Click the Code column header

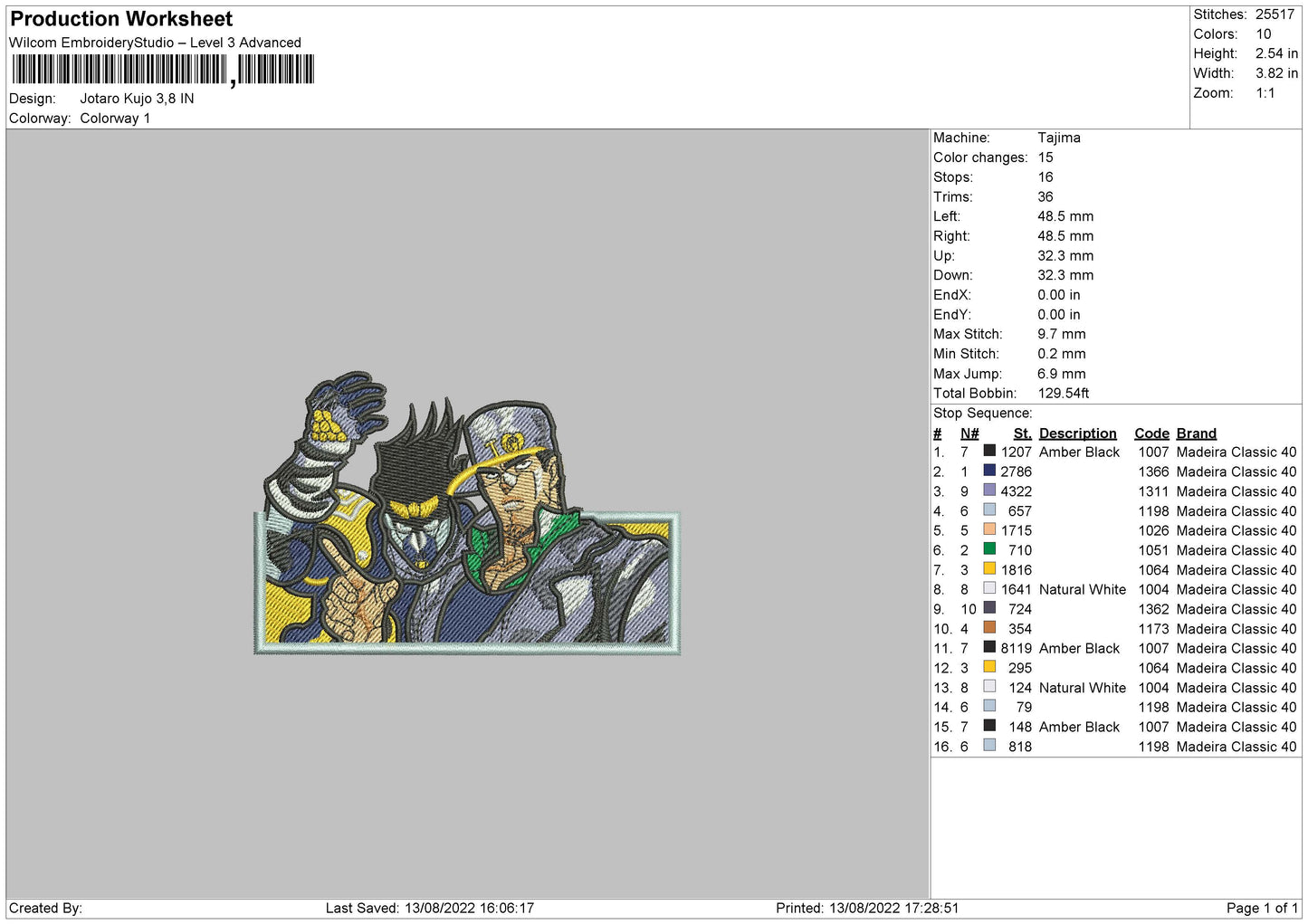coord(1151,433)
